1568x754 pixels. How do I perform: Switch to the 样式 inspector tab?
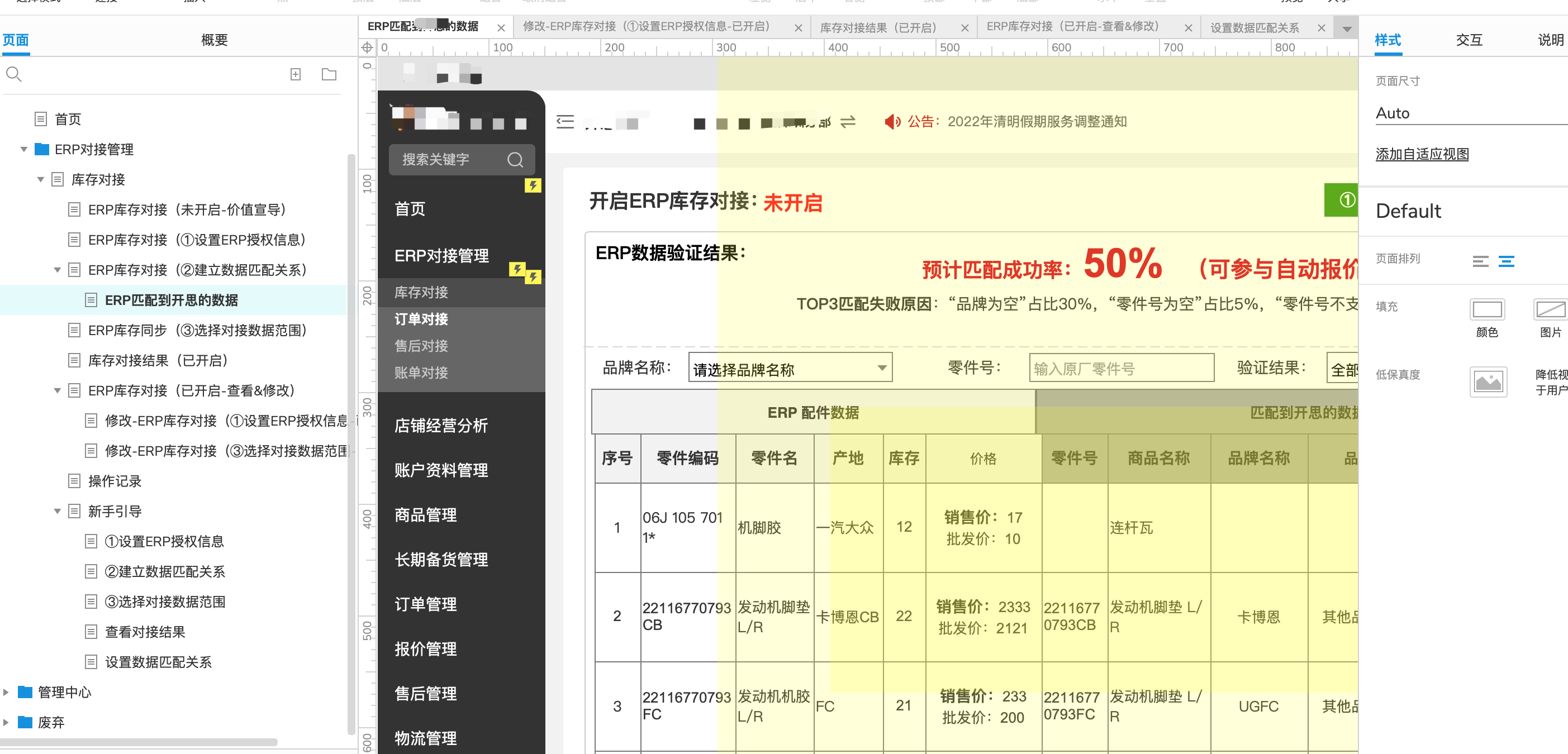pos(1387,40)
